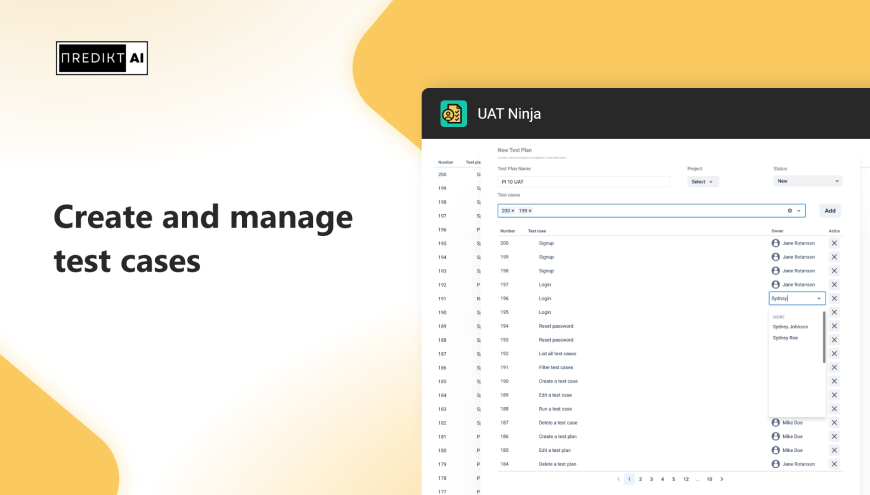The image size is (870, 495).
Task: Remove row 193 Reset password
Action: (x=834, y=340)
